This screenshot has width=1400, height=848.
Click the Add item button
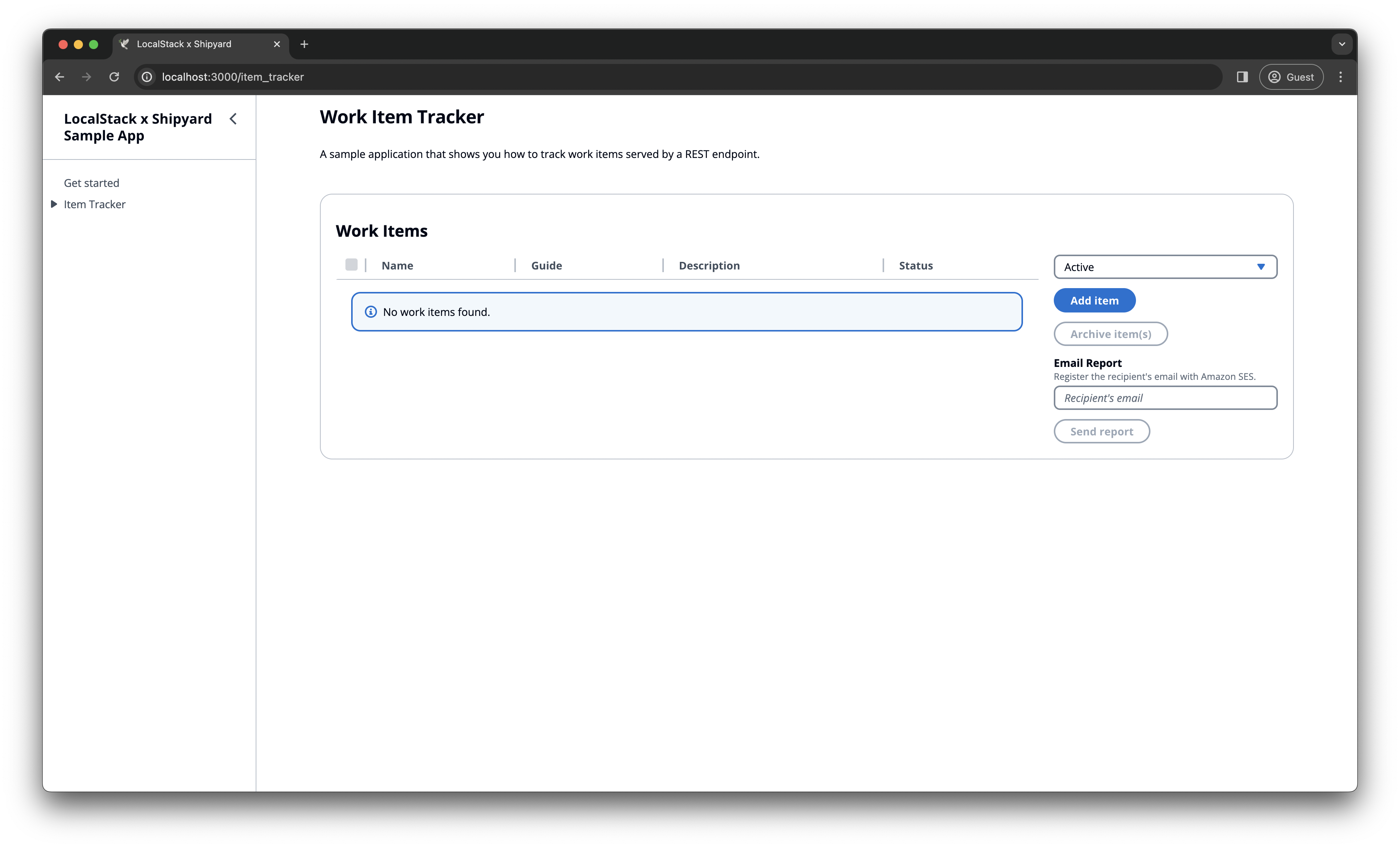tap(1094, 300)
